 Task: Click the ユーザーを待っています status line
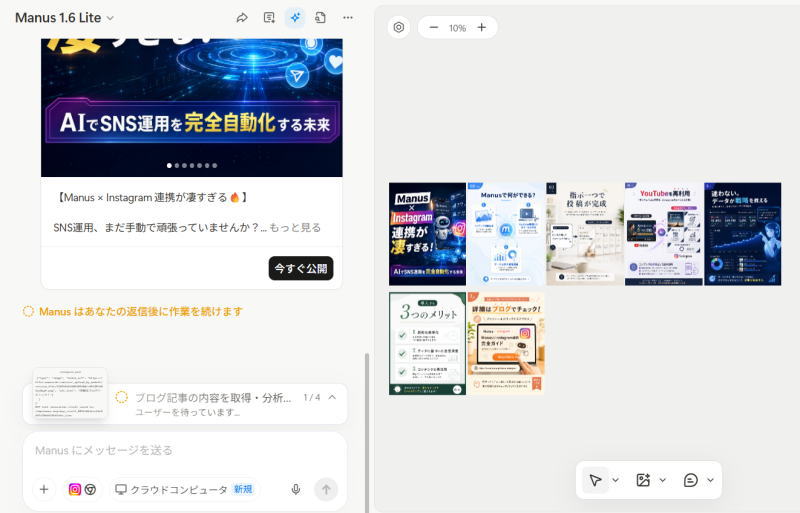pos(187,412)
